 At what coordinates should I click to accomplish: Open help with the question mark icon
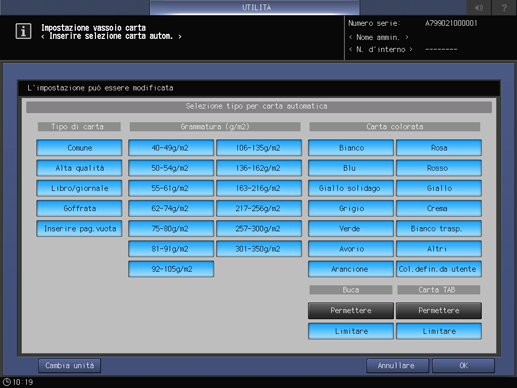pos(504,7)
